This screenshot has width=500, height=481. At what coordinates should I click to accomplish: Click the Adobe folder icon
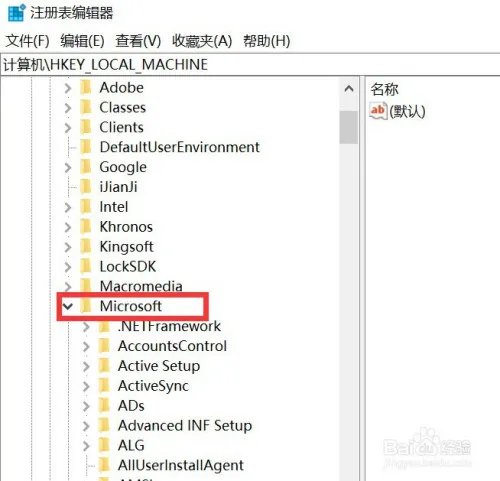point(86,87)
